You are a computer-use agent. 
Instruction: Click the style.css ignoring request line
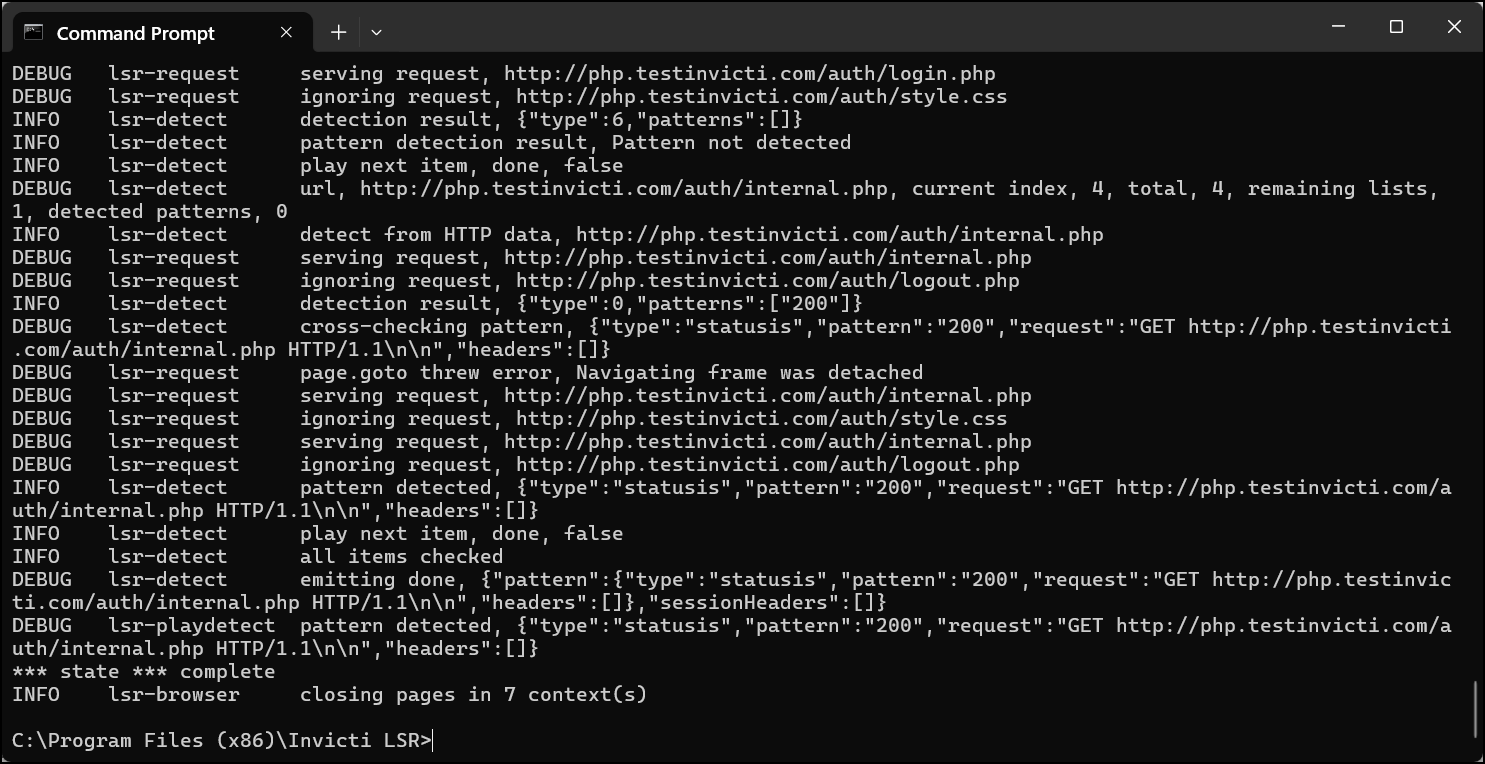500,96
